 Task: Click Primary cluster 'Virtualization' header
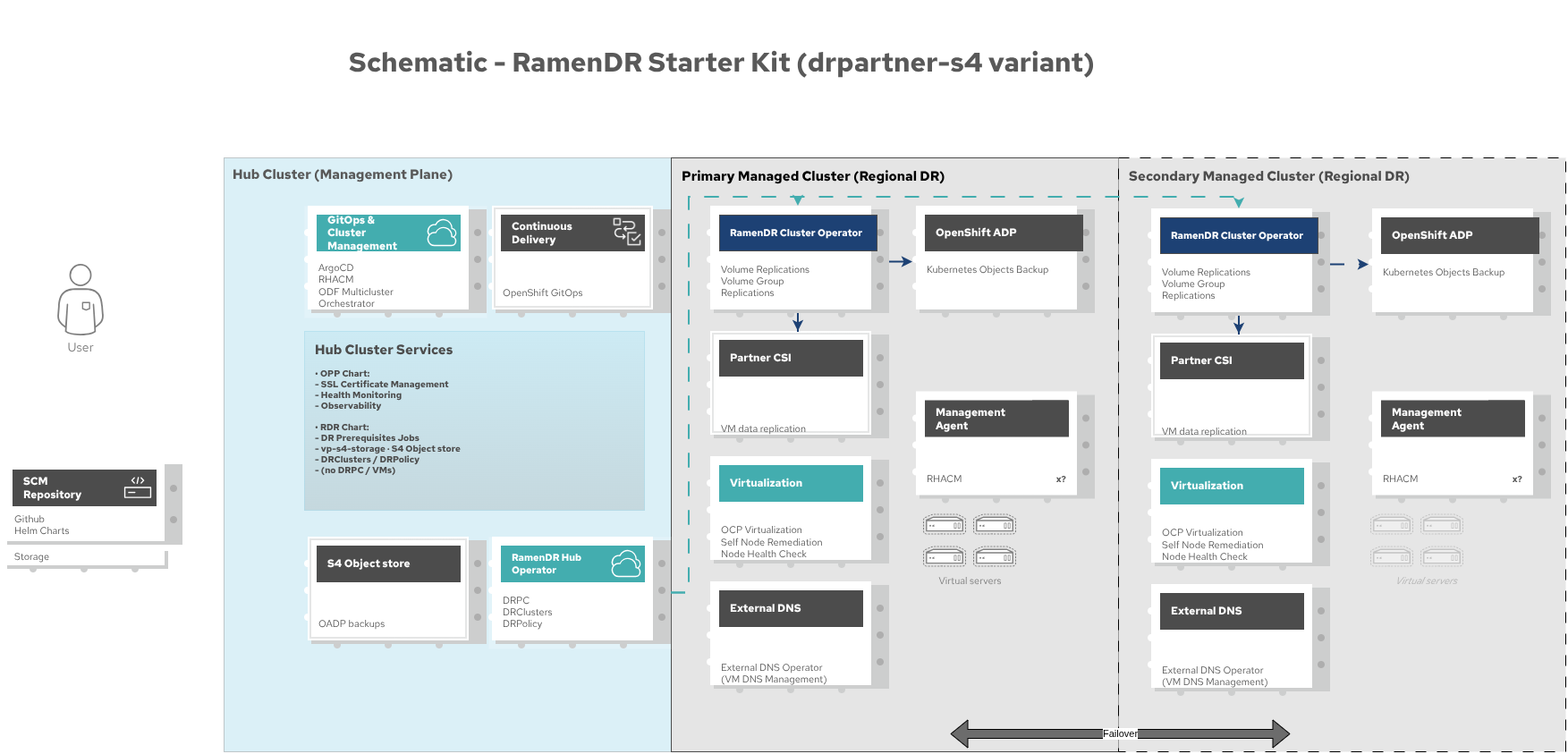coord(791,483)
